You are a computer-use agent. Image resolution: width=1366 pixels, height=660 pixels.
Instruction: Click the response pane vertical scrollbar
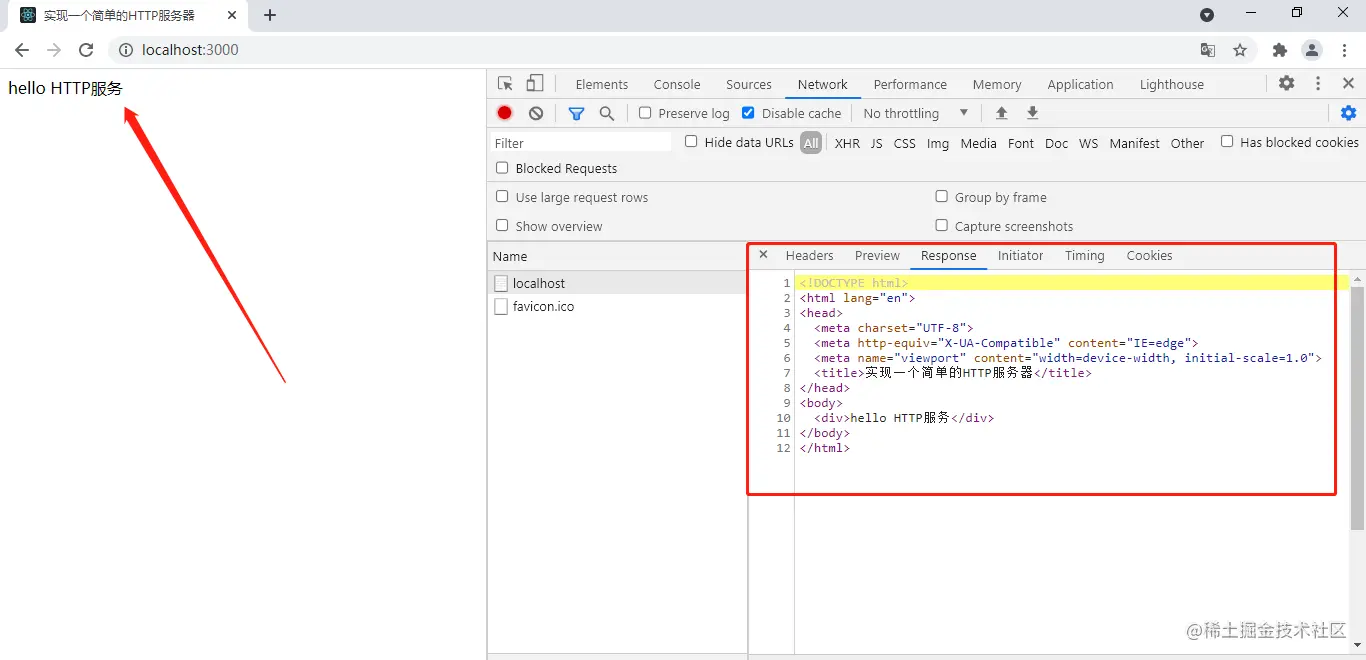click(1357, 408)
